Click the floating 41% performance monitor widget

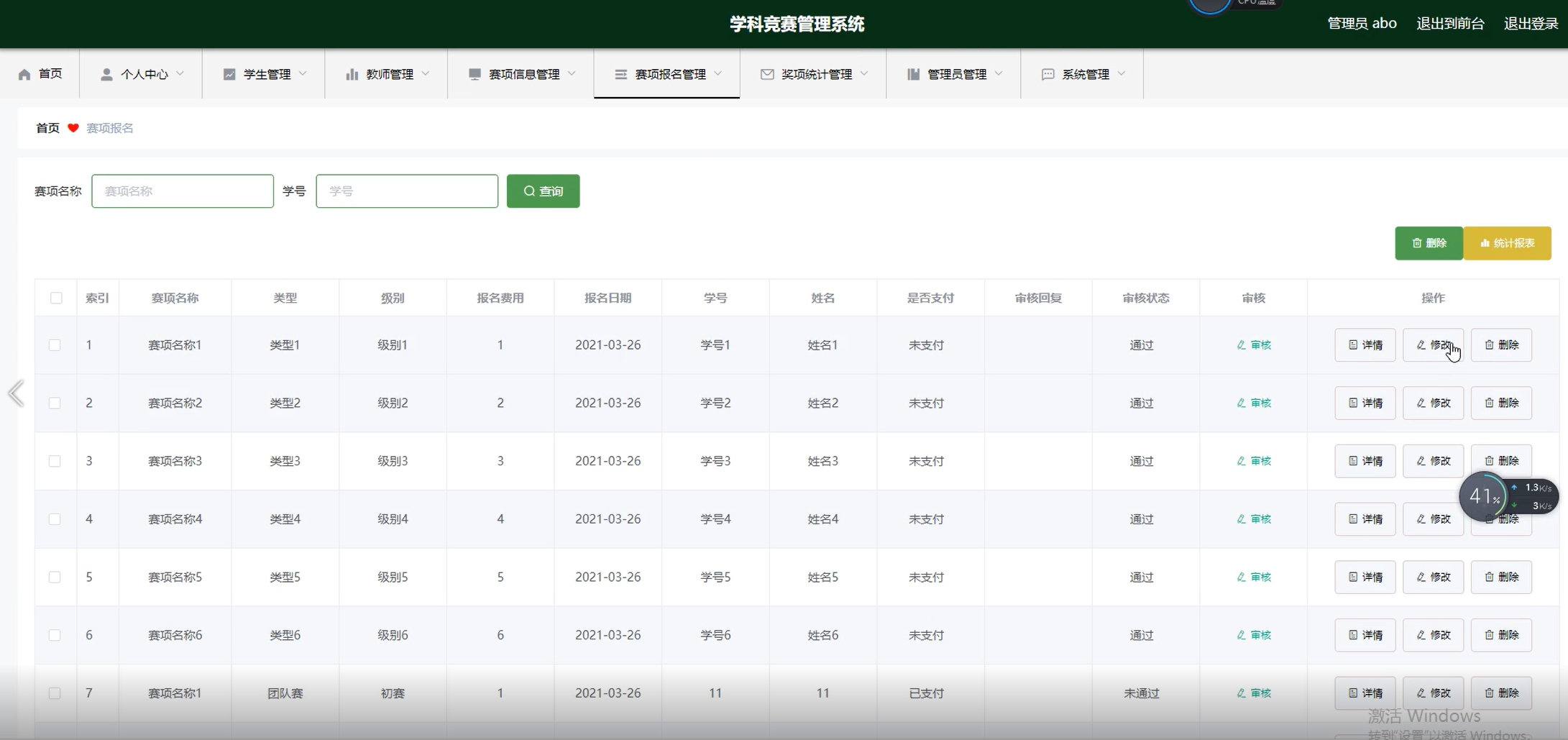pyautogui.click(x=1508, y=496)
